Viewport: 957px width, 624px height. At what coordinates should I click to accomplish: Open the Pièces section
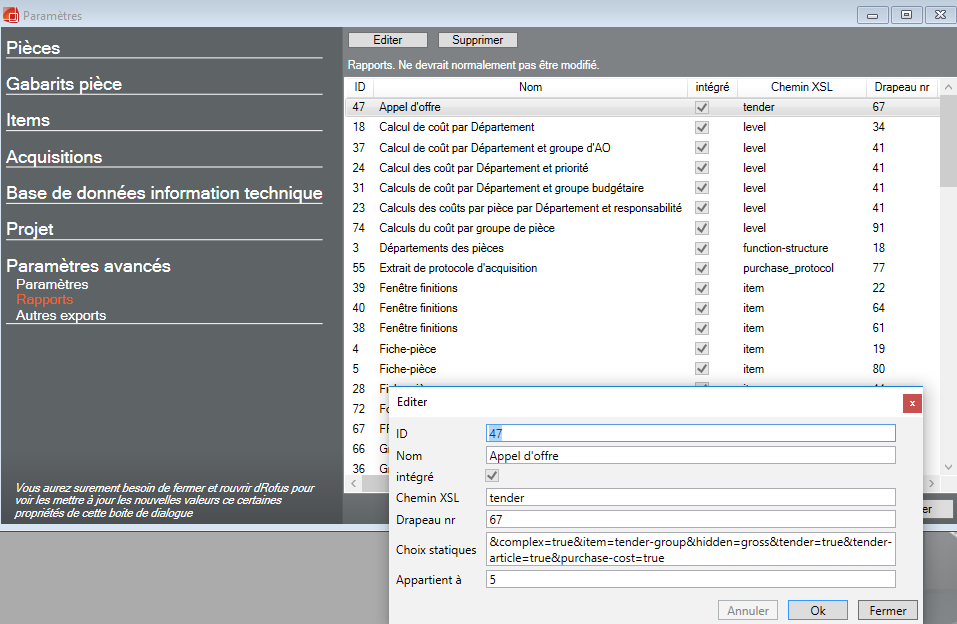33,48
